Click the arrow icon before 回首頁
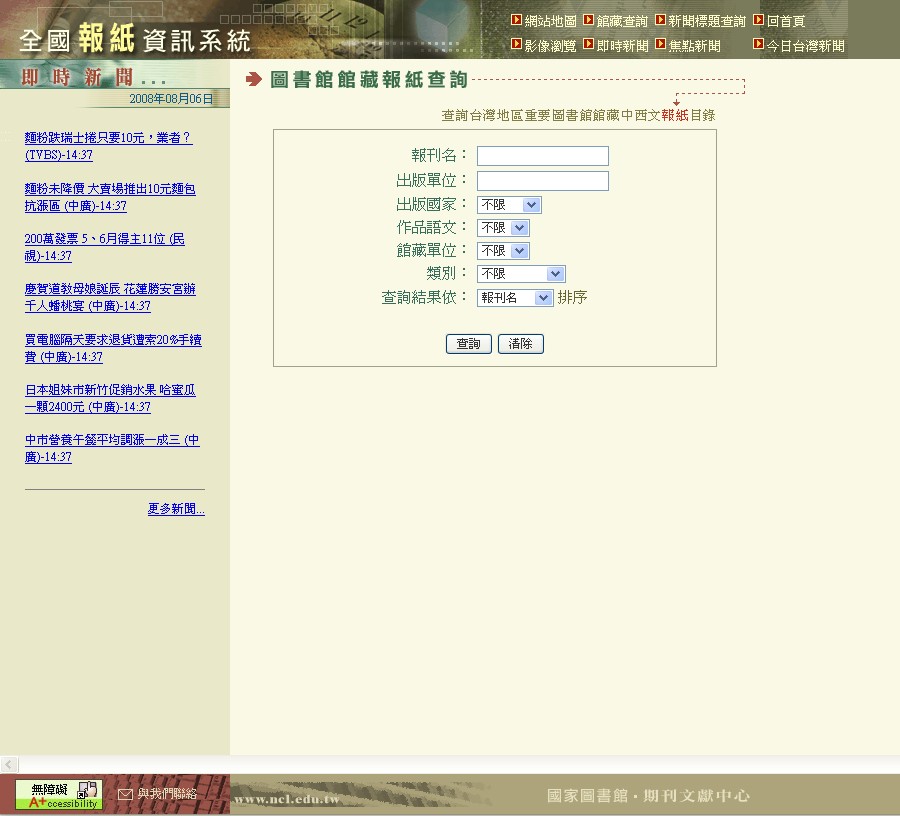 759,20
